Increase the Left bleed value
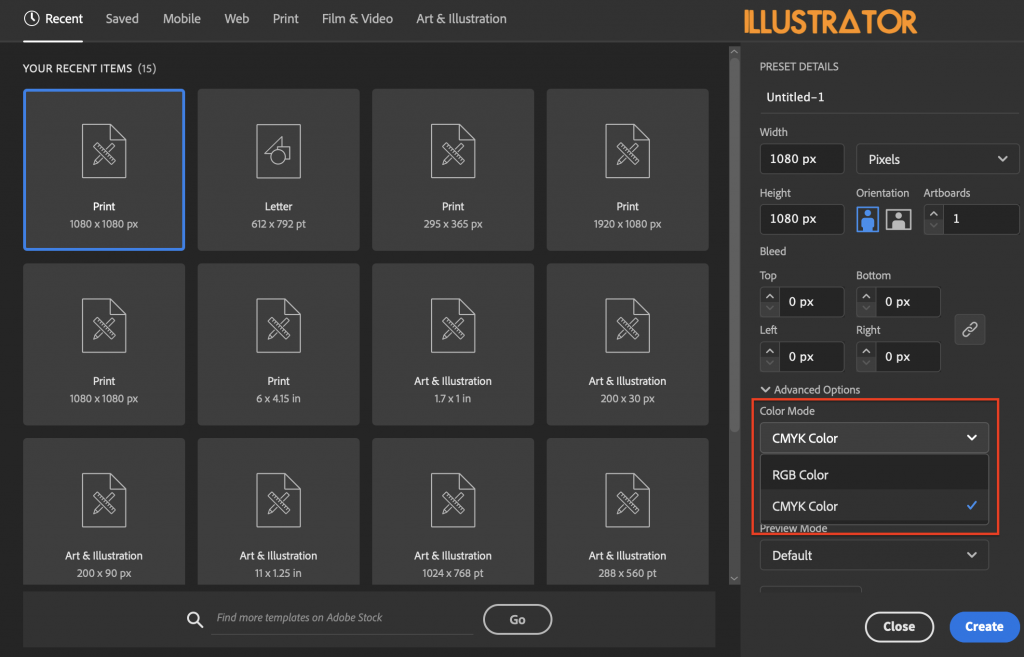Screen dimensions: 1024x657 (769, 351)
